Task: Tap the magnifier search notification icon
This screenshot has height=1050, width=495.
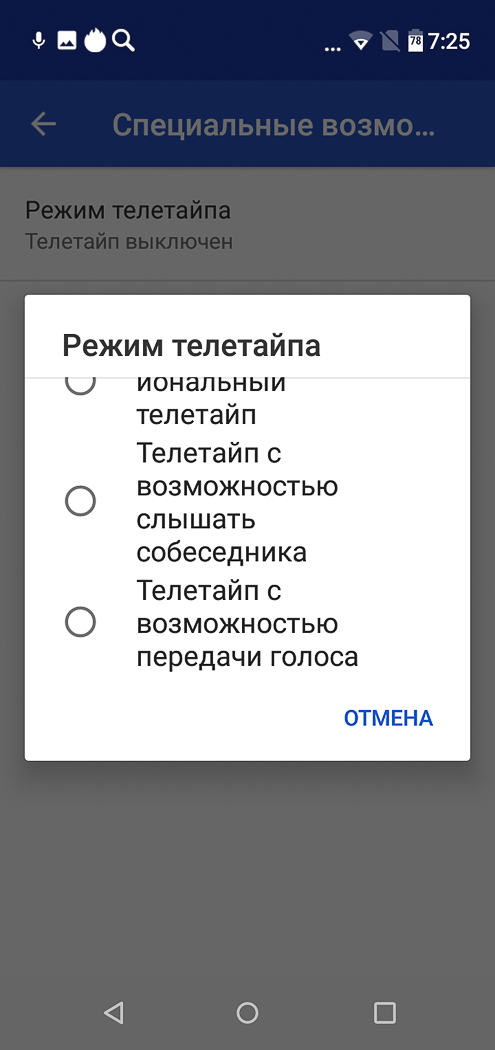Action: 123,42
